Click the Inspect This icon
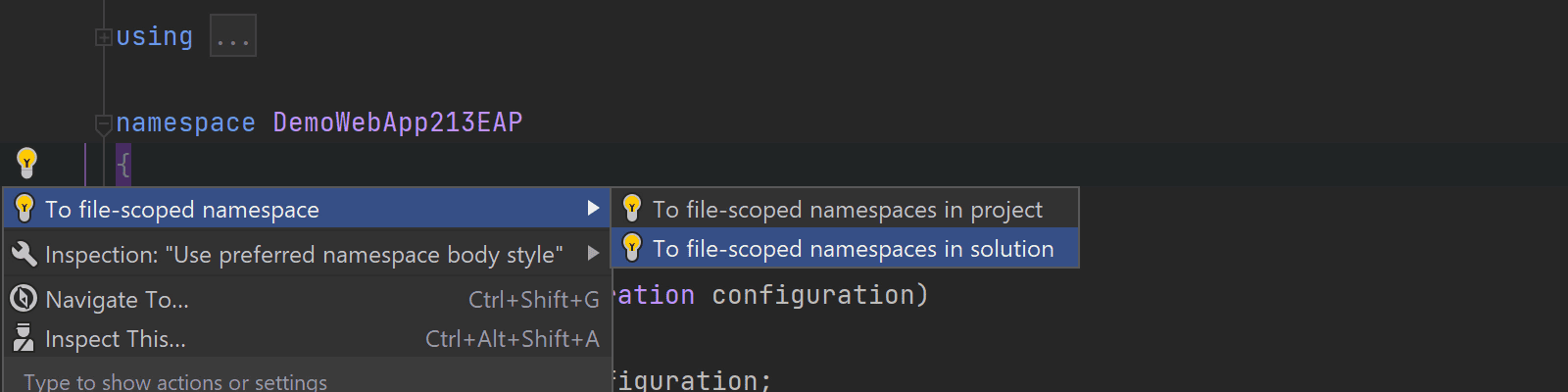1568x392 pixels. pyautogui.click(x=24, y=338)
